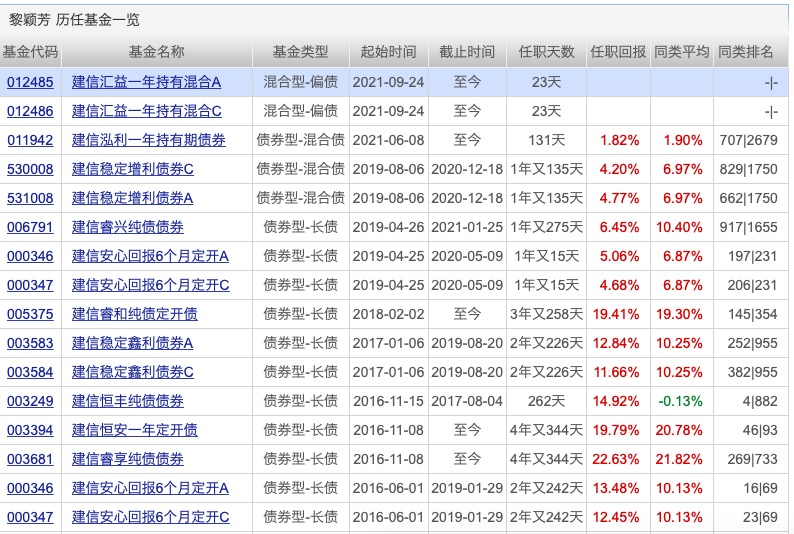Open the 建信泓利一年持有期债券 fund link
The width and height of the screenshot is (794, 534).
pos(149,140)
